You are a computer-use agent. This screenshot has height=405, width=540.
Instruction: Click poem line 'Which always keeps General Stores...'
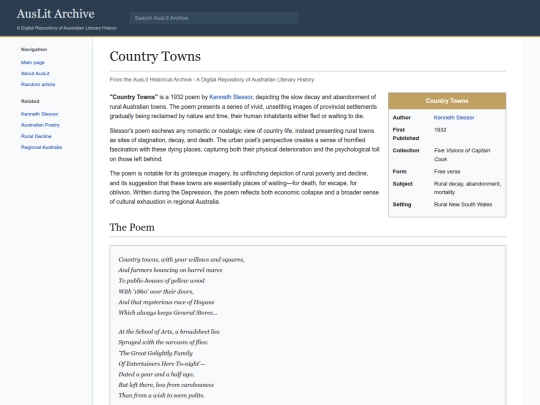pyautogui.click(x=168, y=313)
